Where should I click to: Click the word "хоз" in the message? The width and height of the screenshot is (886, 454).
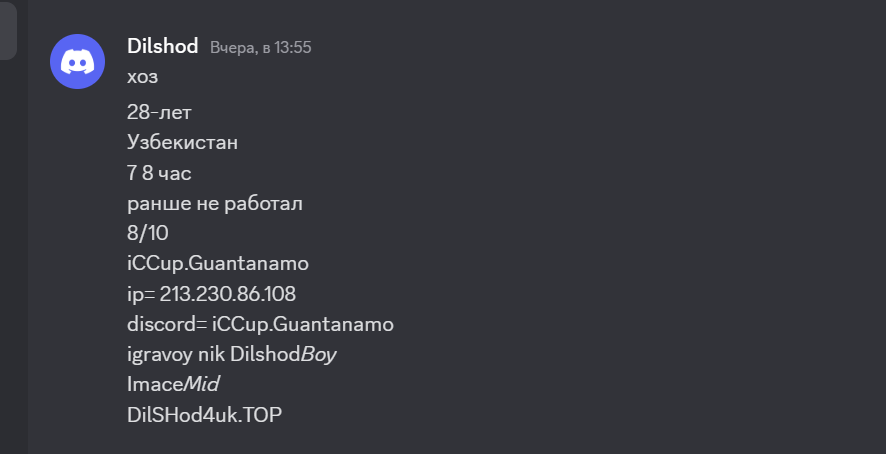click(x=142, y=77)
